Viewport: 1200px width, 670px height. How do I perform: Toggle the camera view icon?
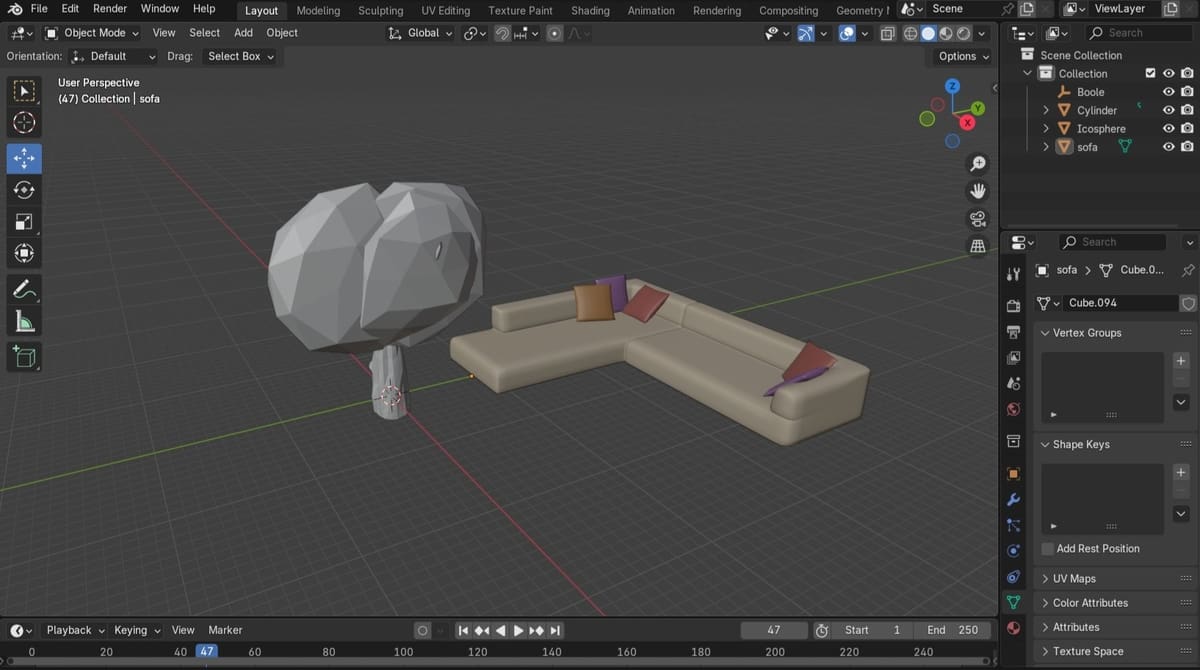pos(978,219)
